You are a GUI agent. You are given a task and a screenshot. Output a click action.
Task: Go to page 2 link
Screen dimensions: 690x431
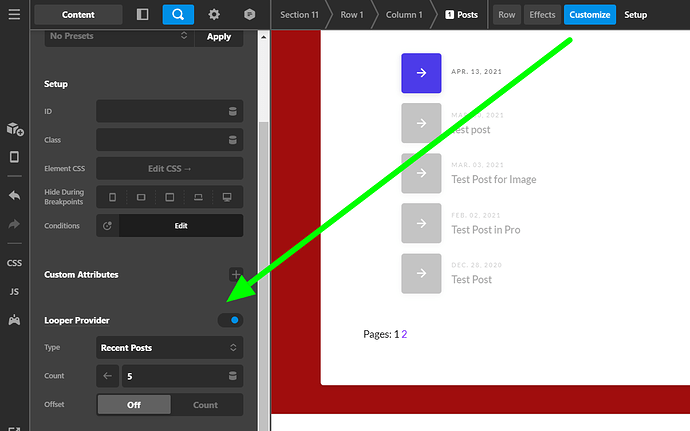(404, 334)
